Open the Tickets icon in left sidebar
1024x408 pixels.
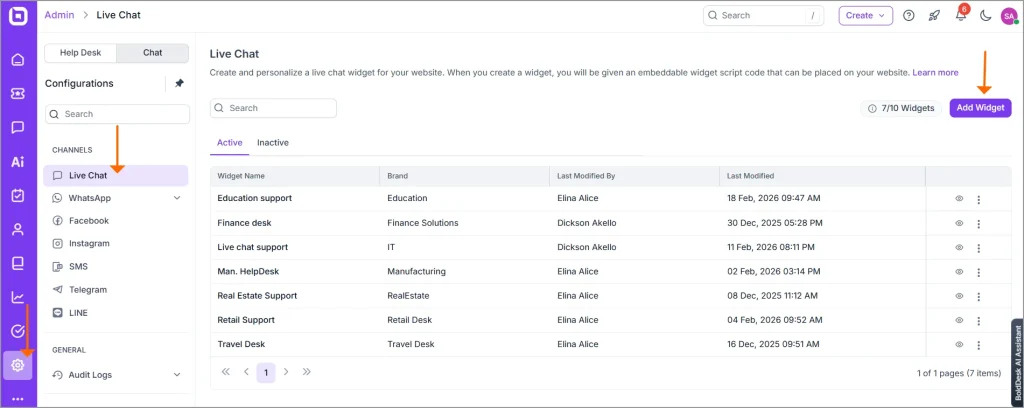pyautogui.click(x=18, y=94)
